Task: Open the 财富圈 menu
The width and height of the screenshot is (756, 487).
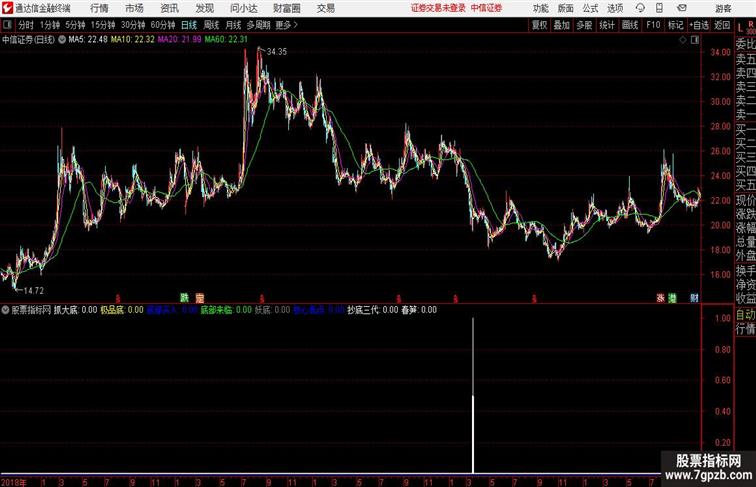Action: tap(286, 8)
